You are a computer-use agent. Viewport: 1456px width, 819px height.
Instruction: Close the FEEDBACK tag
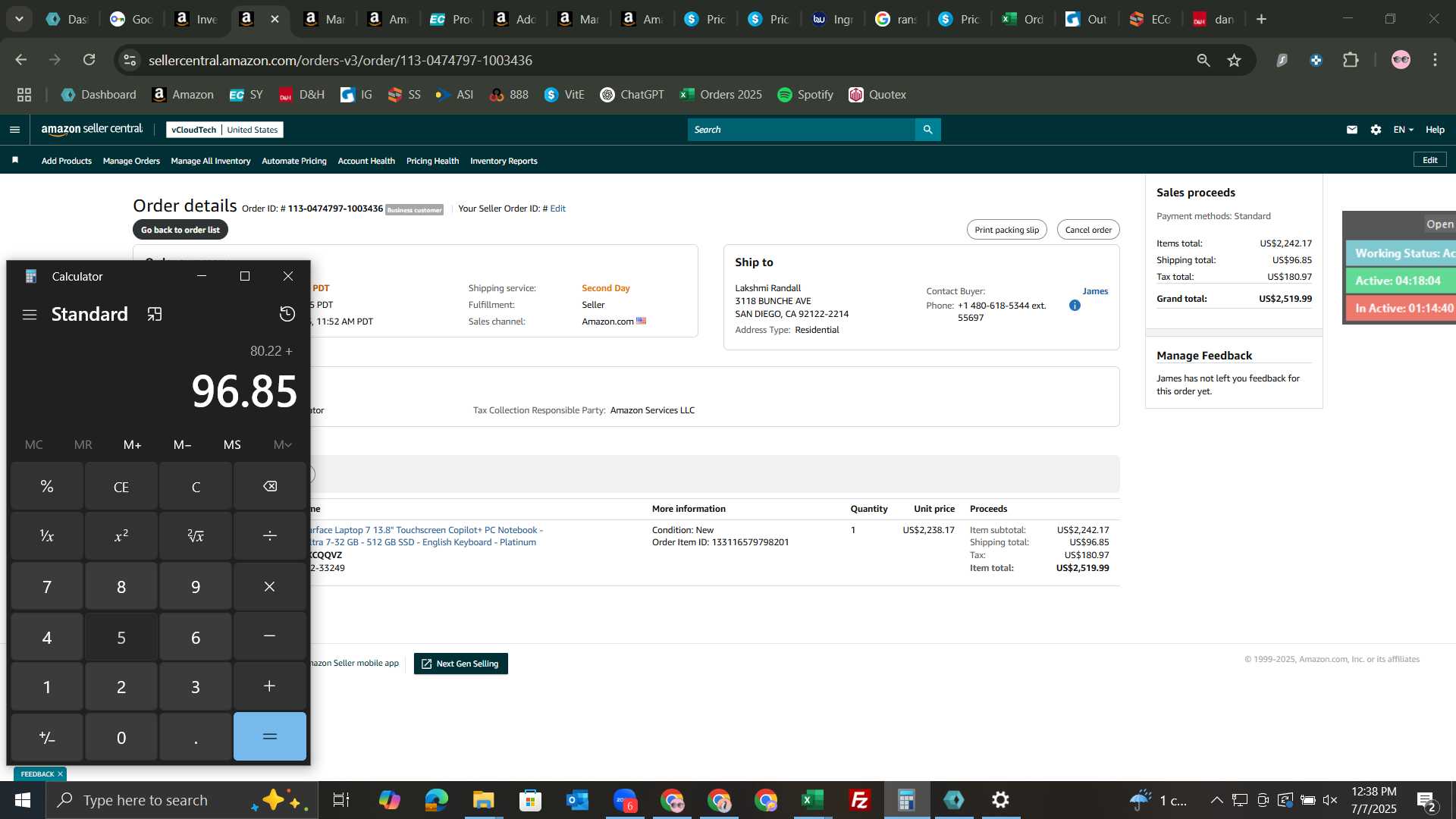point(60,774)
